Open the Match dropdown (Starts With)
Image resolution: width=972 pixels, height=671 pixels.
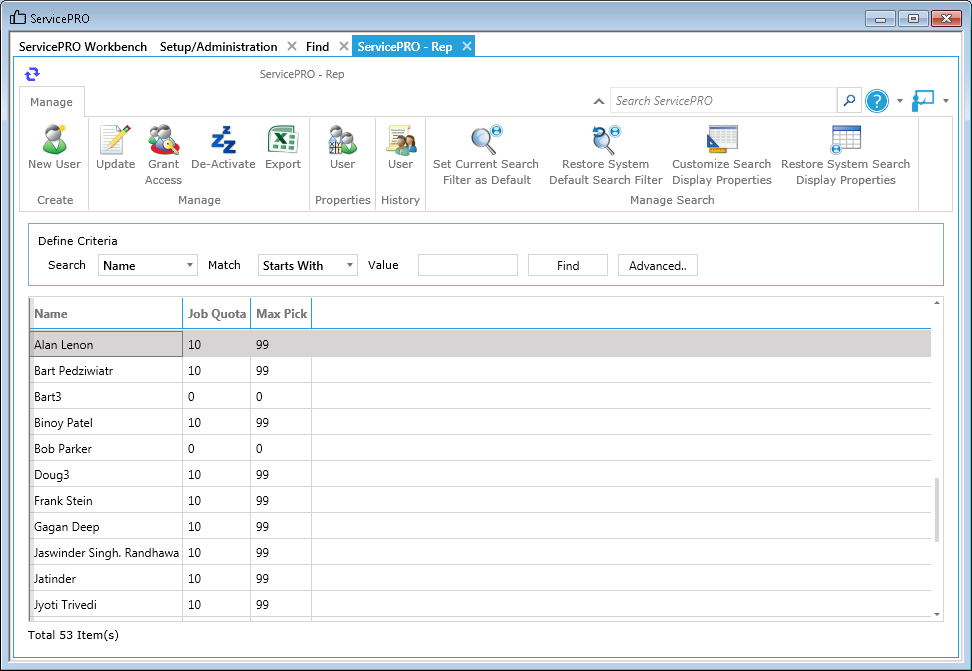[307, 265]
